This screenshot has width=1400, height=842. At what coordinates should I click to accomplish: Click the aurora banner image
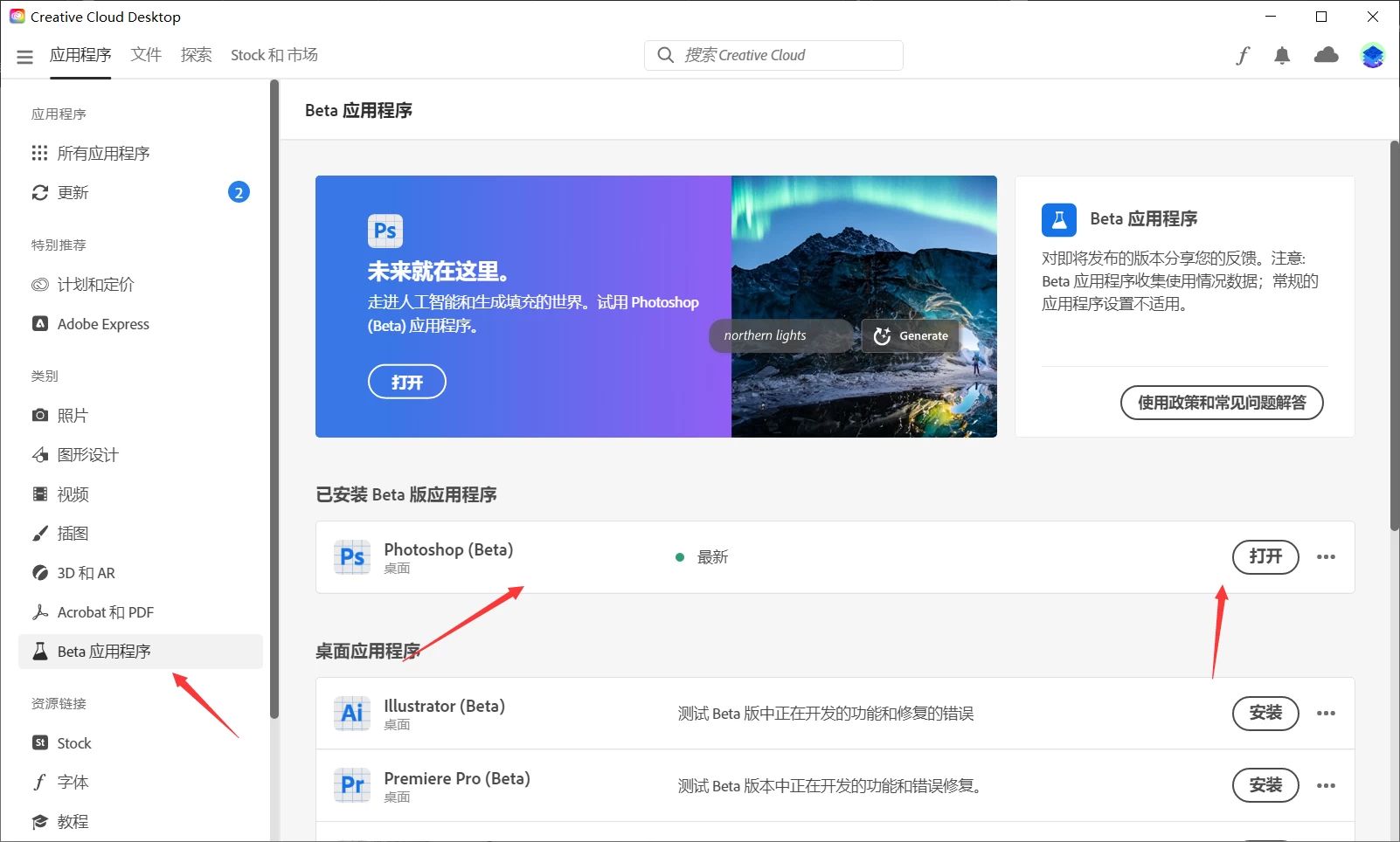coord(863,307)
